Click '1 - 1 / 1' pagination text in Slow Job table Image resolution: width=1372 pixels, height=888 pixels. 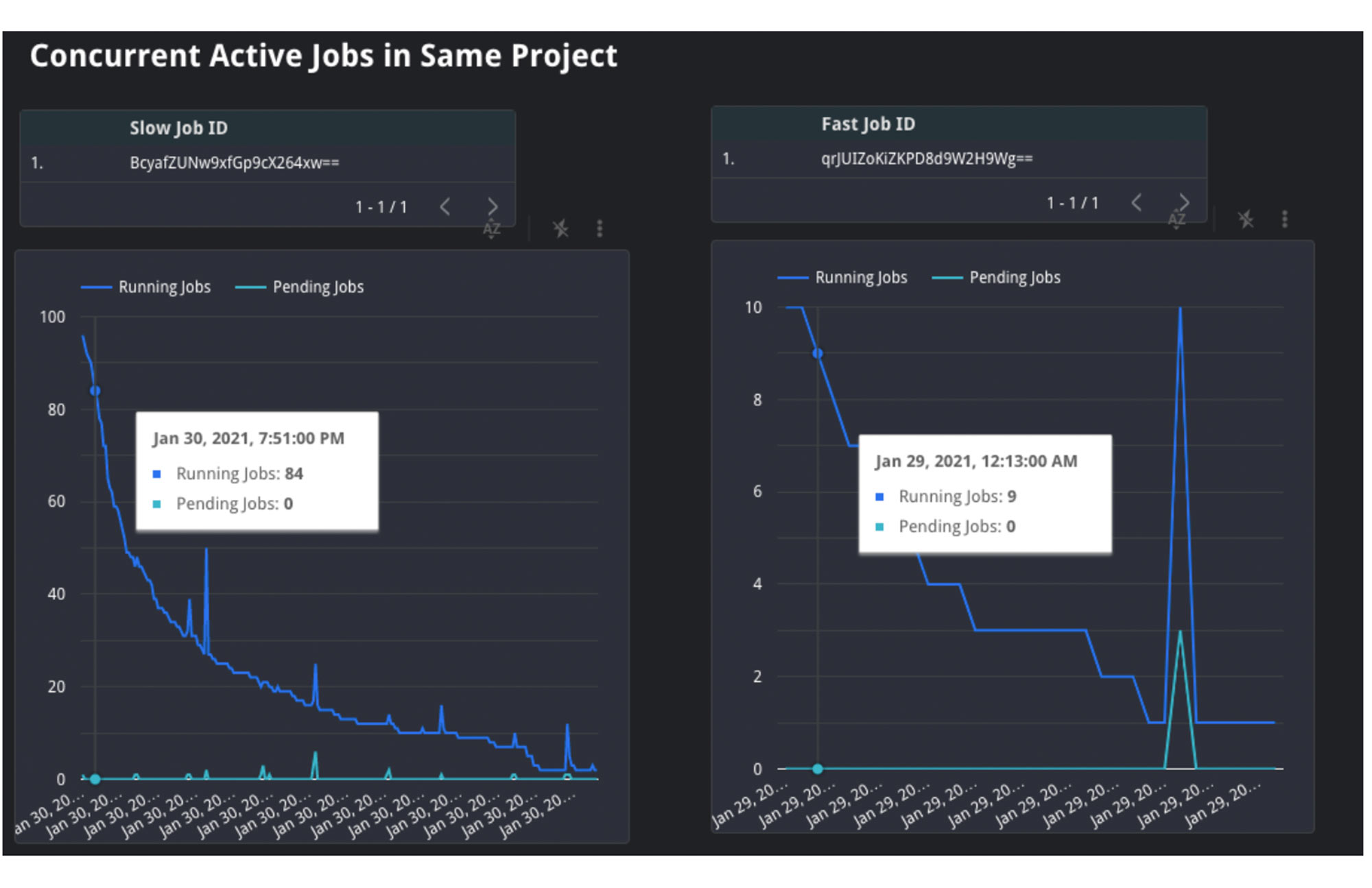(381, 206)
